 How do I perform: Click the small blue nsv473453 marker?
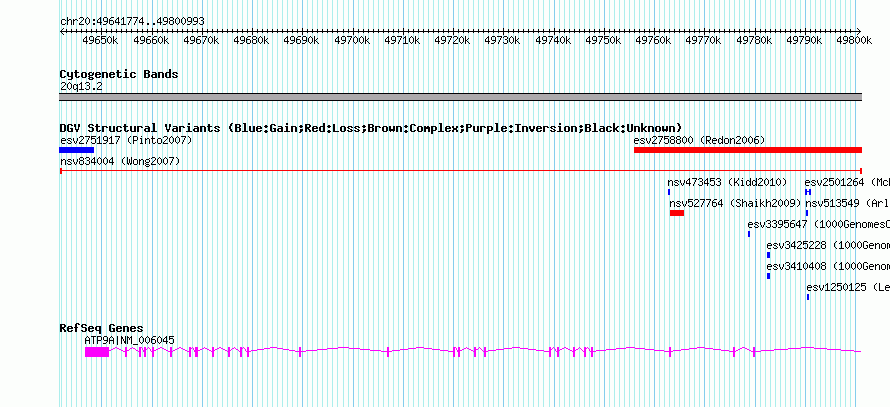click(x=669, y=192)
